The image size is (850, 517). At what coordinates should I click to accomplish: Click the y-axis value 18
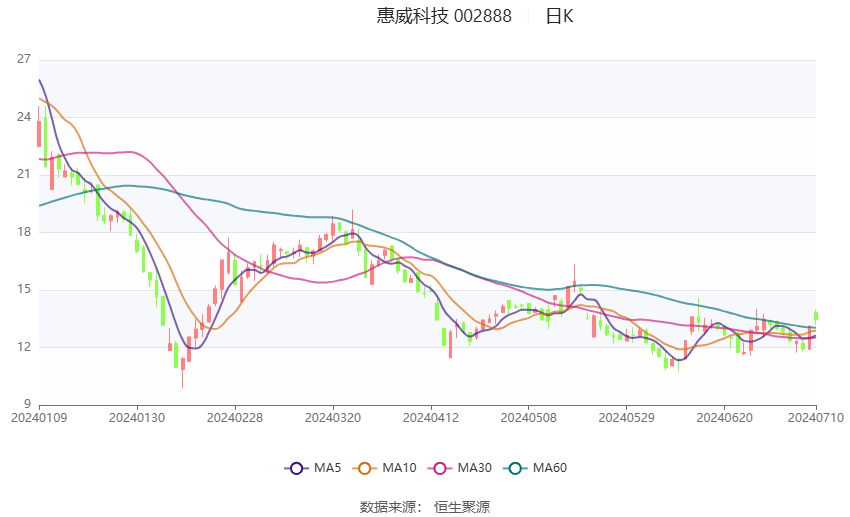(24, 232)
